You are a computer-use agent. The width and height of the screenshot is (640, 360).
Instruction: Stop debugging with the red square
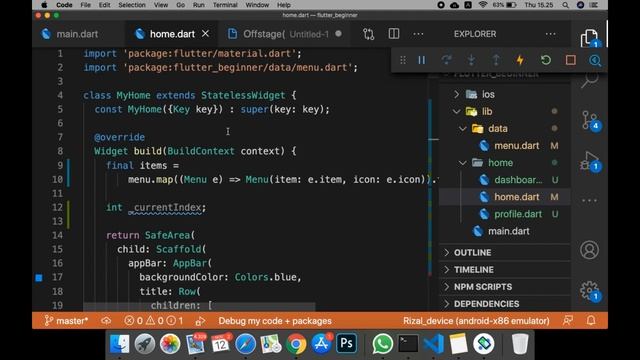click(571, 60)
